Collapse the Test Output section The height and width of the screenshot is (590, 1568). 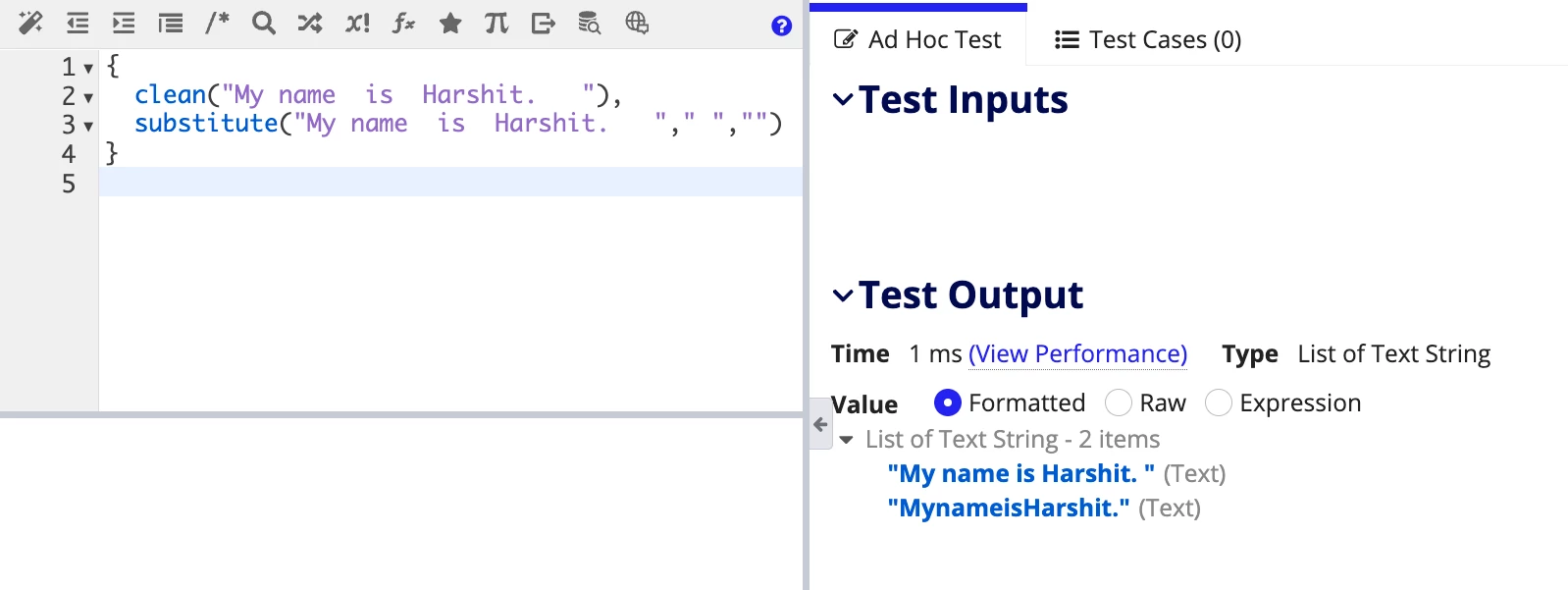843,295
